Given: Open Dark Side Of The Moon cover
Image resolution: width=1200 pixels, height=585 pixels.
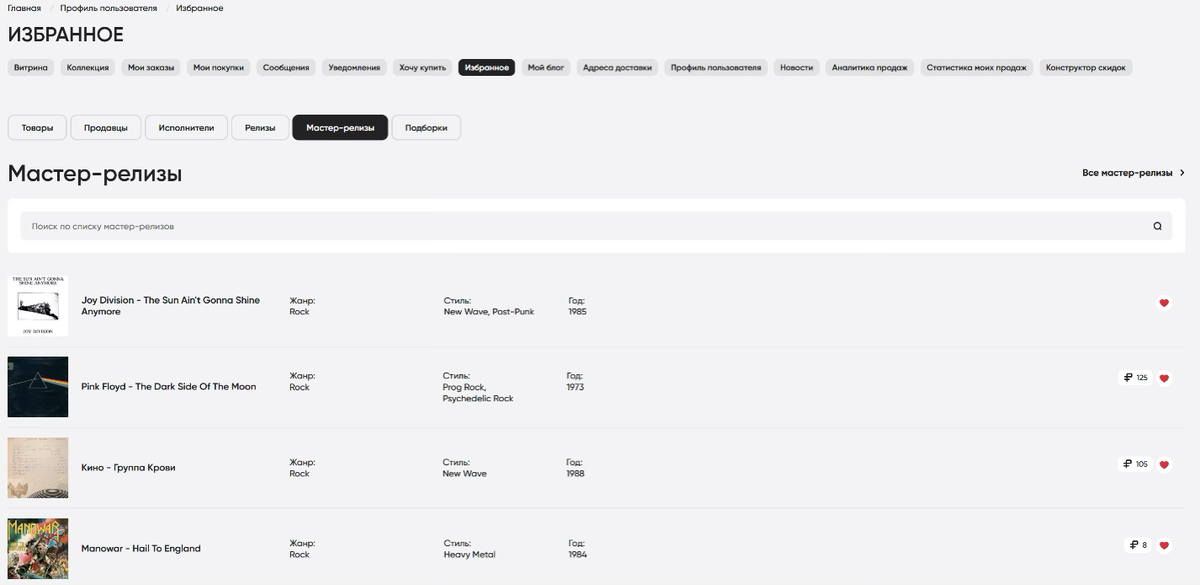Looking at the screenshot, I should pyautogui.click(x=38, y=387).
